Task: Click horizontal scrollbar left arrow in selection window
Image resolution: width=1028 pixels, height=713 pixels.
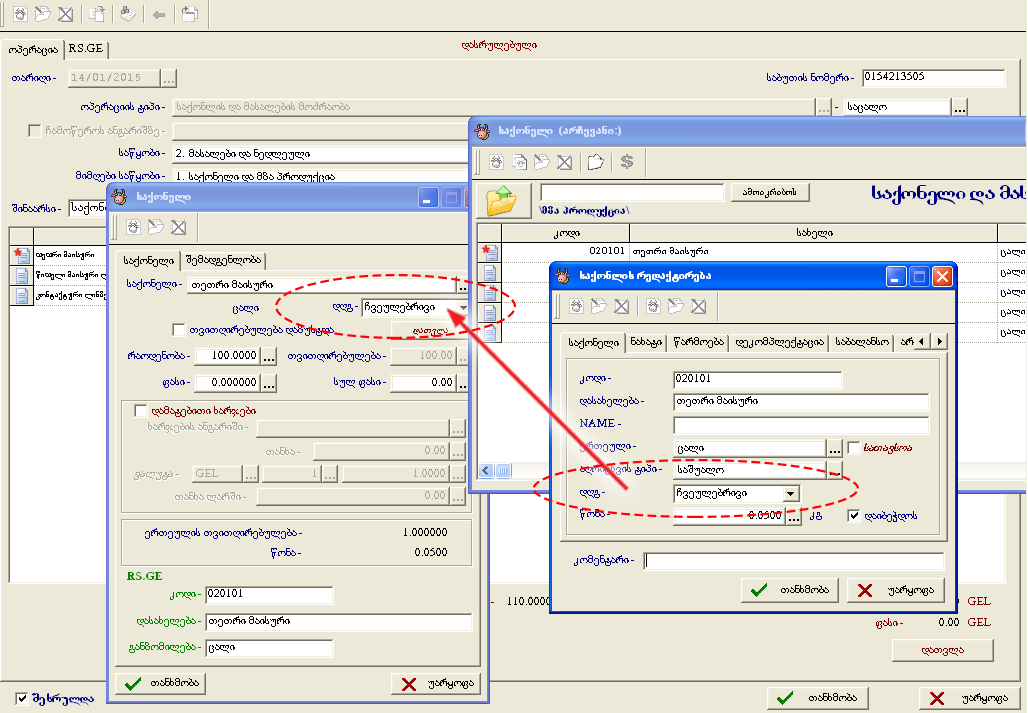Action: pyautogui.click(x=486, y=470)
